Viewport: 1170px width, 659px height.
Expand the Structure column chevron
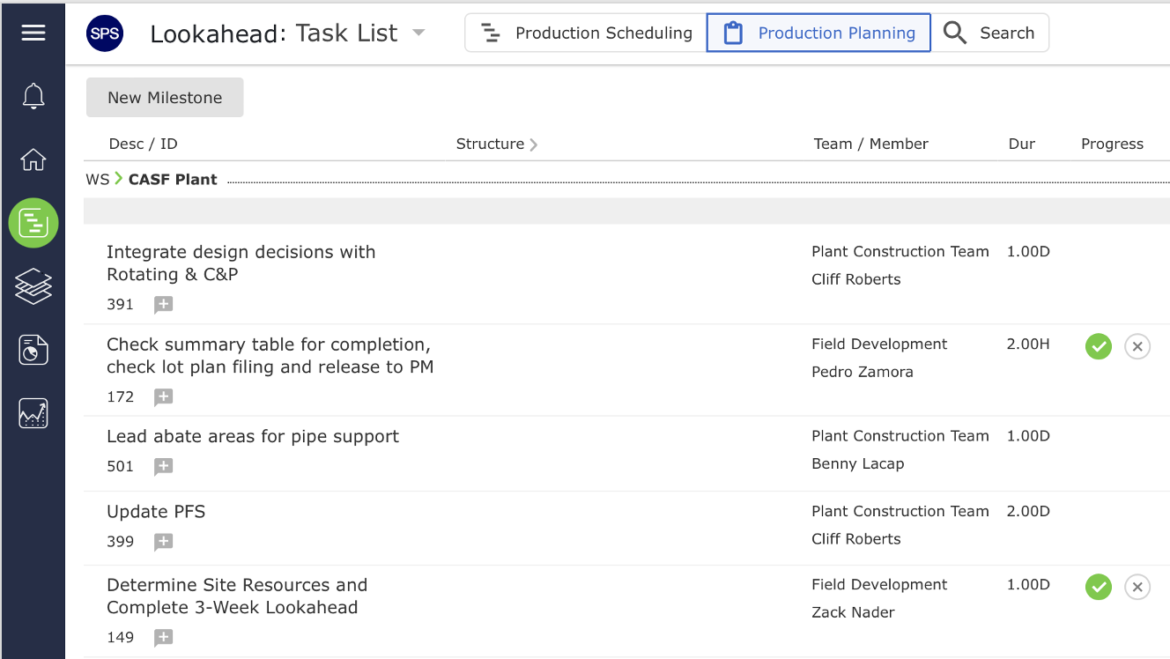534,144
